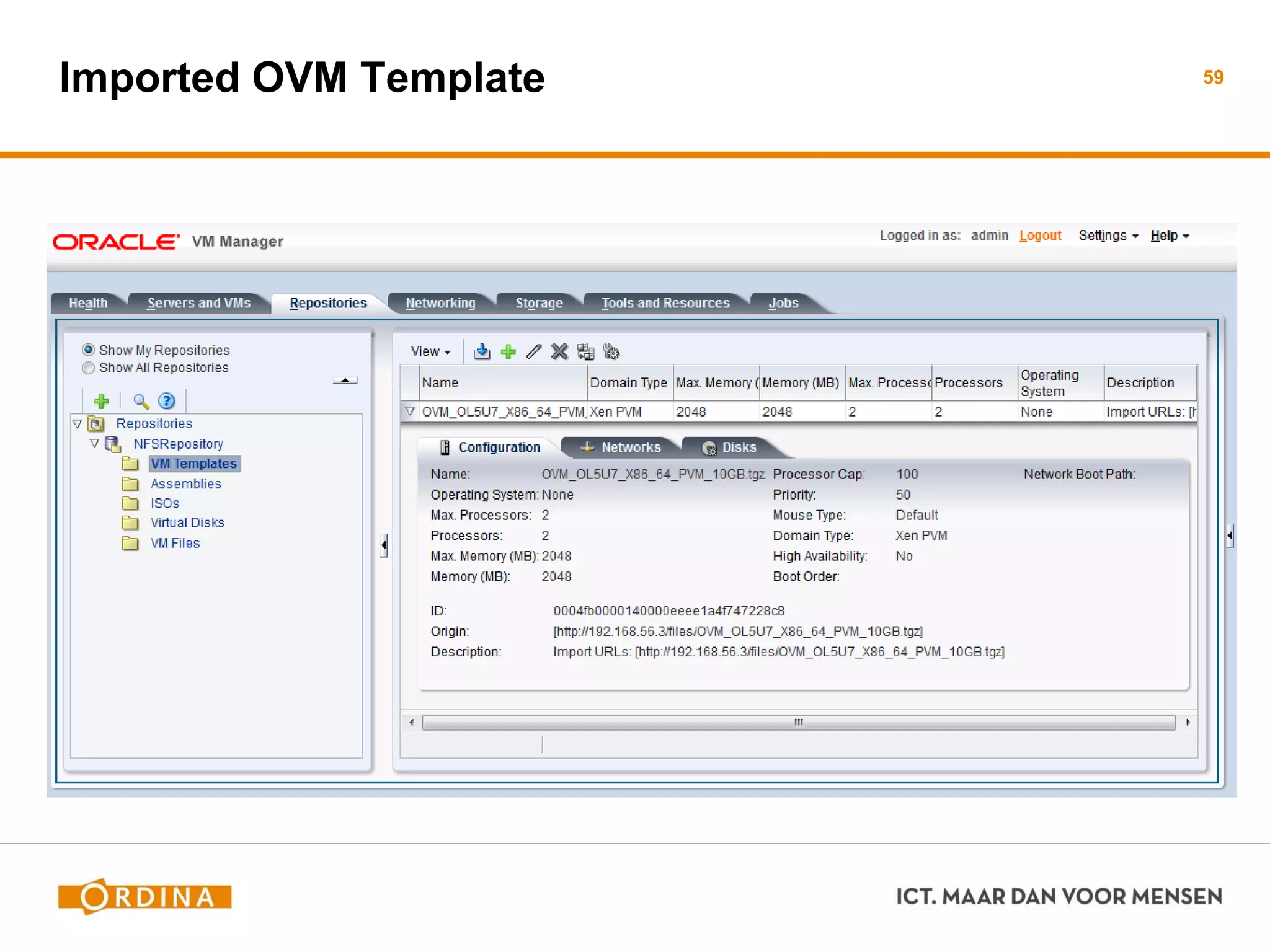Switch to the Servers and VMs tab
This screenshot has width=1270, height=952.
[x=198, y=303]
